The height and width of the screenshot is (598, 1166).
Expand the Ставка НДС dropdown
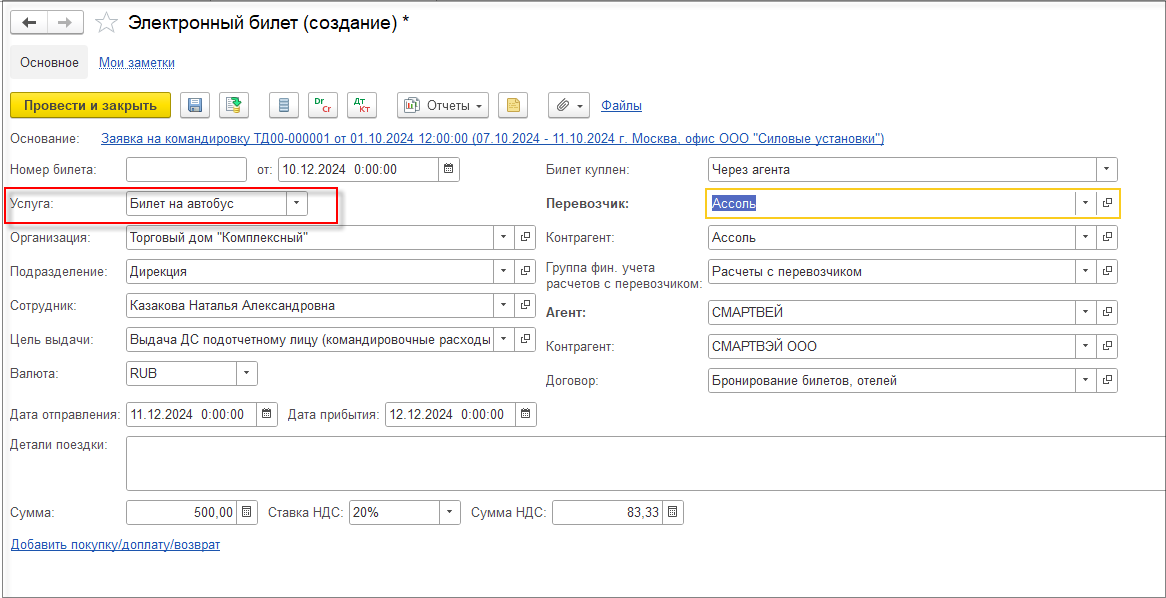pyautogui.click(x=450, y=512)
